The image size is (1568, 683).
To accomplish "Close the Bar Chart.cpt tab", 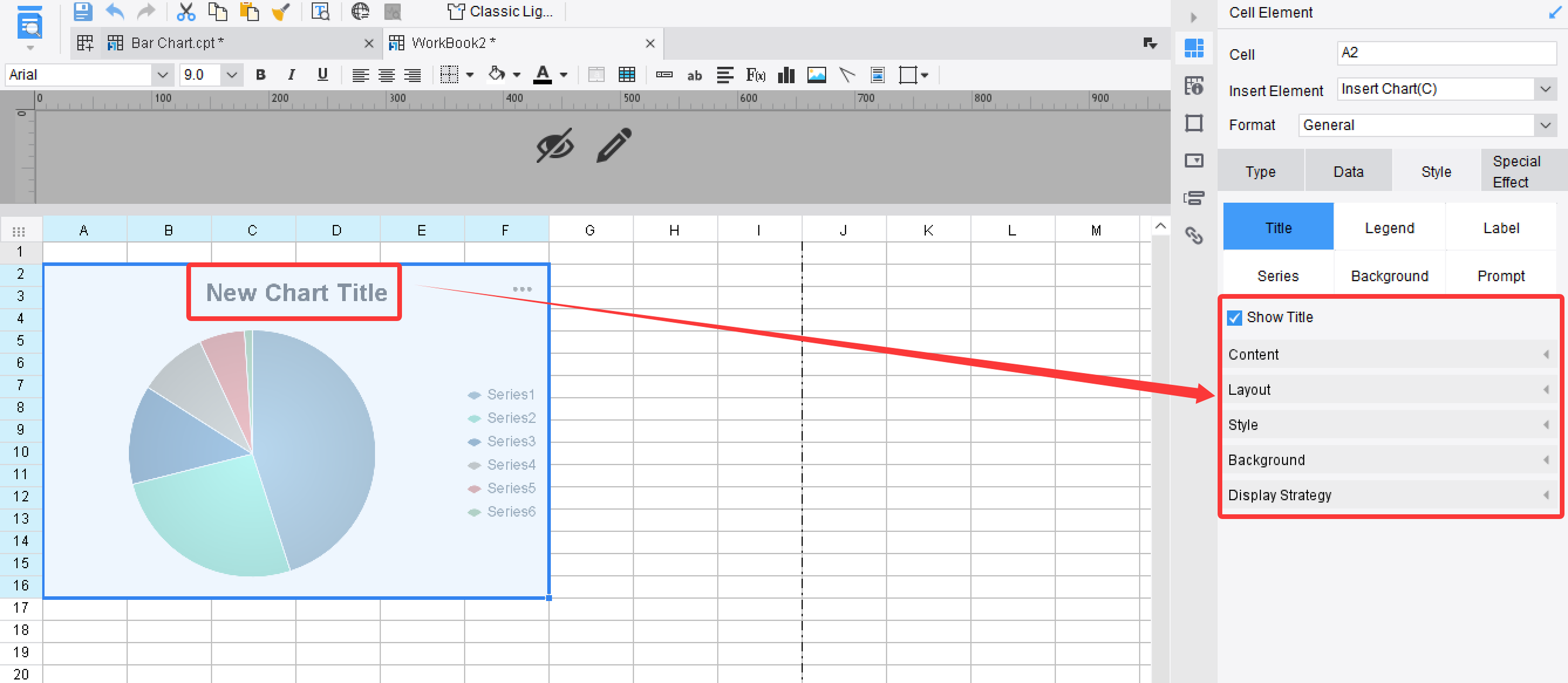I will pyautogui.click(x=369, y=44).
